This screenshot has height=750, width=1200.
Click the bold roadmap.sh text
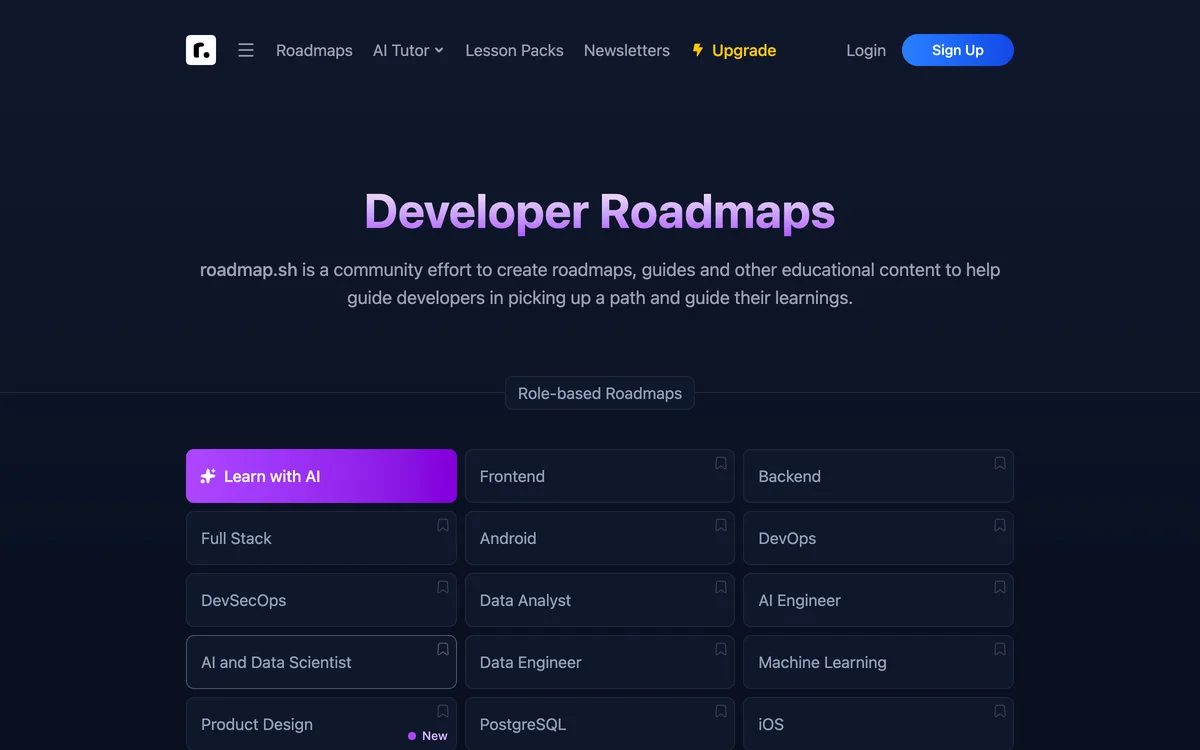click(248, 270)
